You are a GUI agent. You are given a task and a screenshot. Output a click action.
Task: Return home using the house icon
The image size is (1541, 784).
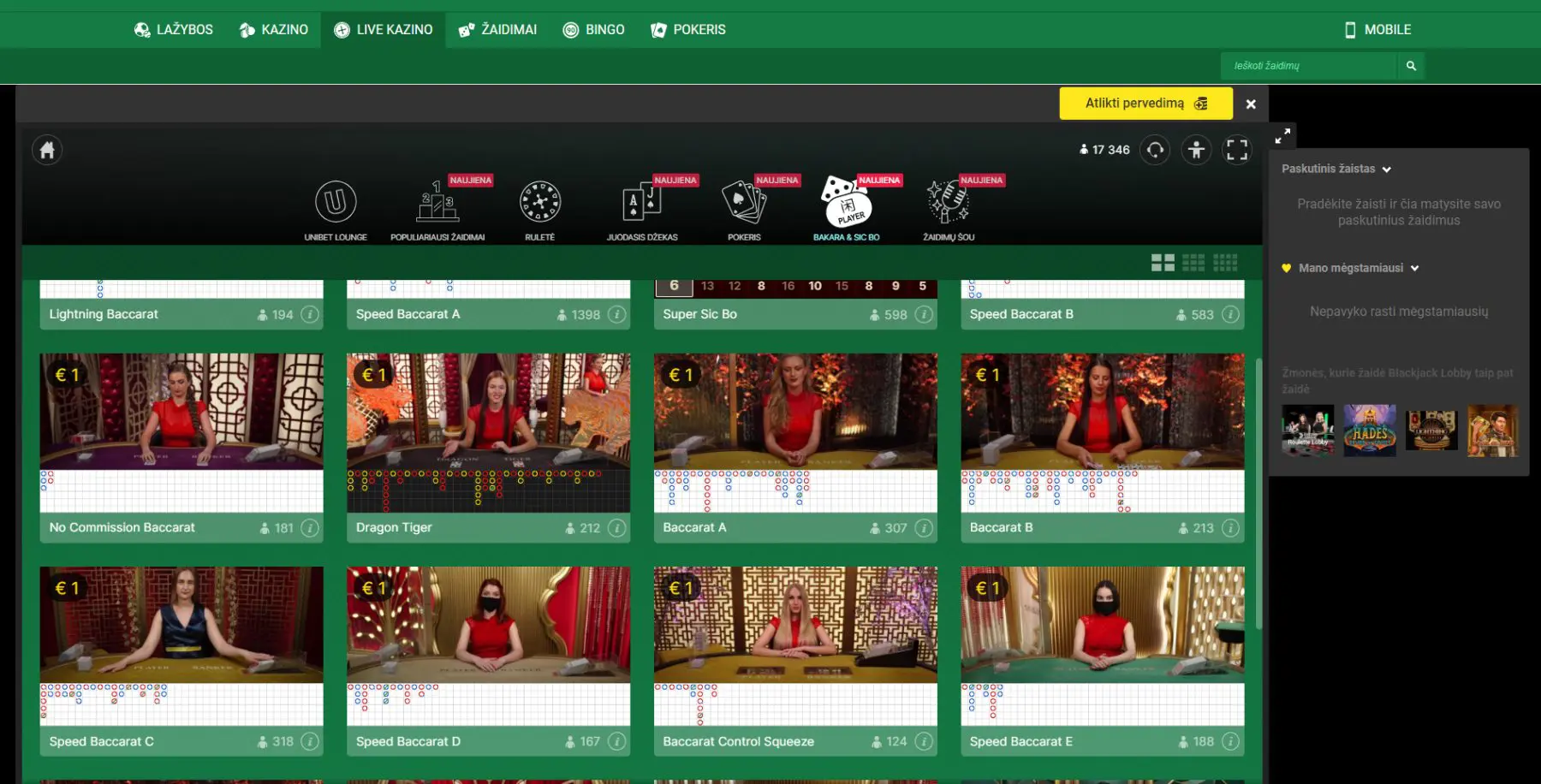pos(47,149)
